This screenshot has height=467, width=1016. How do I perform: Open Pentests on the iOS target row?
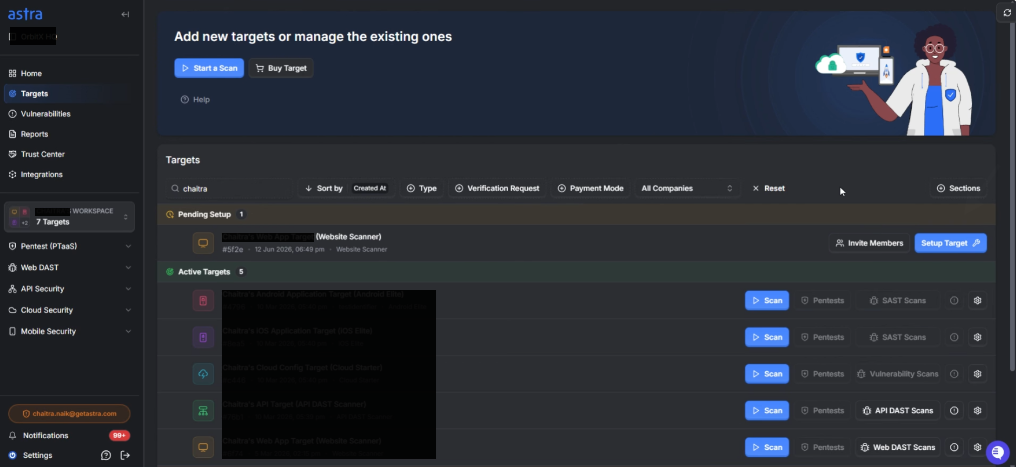823,337
